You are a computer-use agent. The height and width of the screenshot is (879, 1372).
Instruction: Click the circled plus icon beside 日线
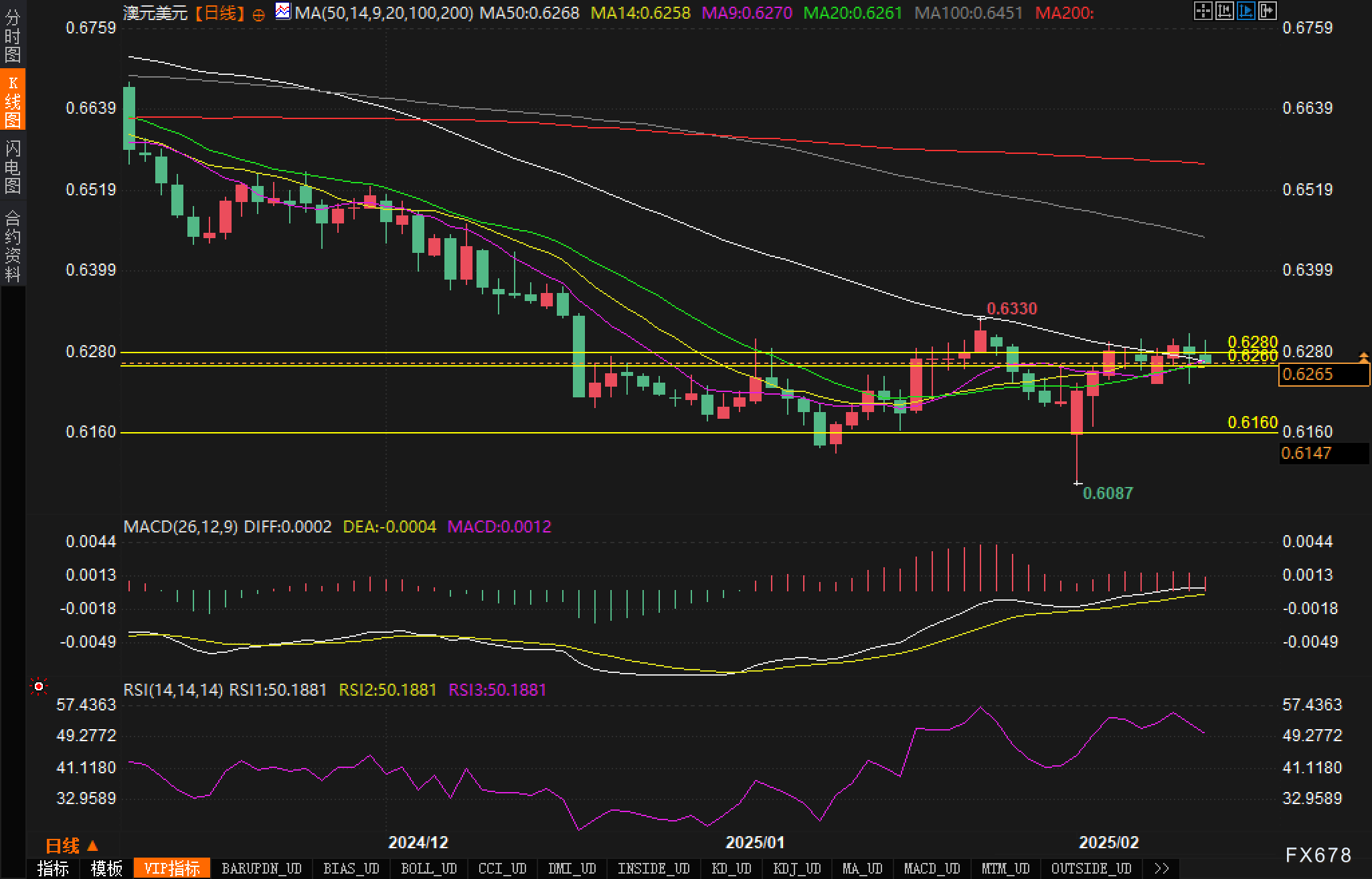[259, 15]
